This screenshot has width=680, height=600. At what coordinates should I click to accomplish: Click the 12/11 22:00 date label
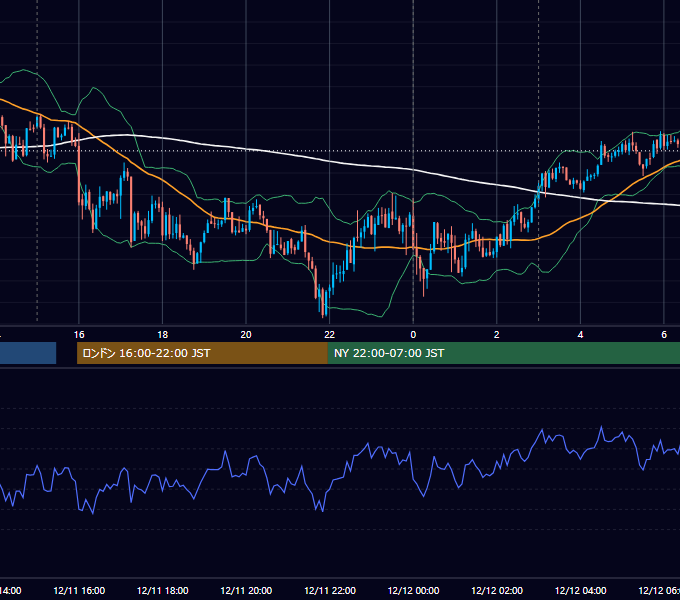[x=330, y=590]
